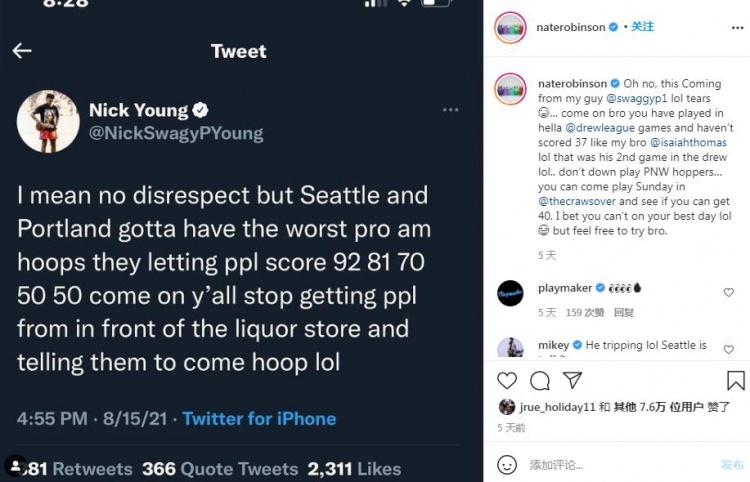The image size is (750, 482).
Task: Share the post using the paper plane icon
Action: (573, 380)
